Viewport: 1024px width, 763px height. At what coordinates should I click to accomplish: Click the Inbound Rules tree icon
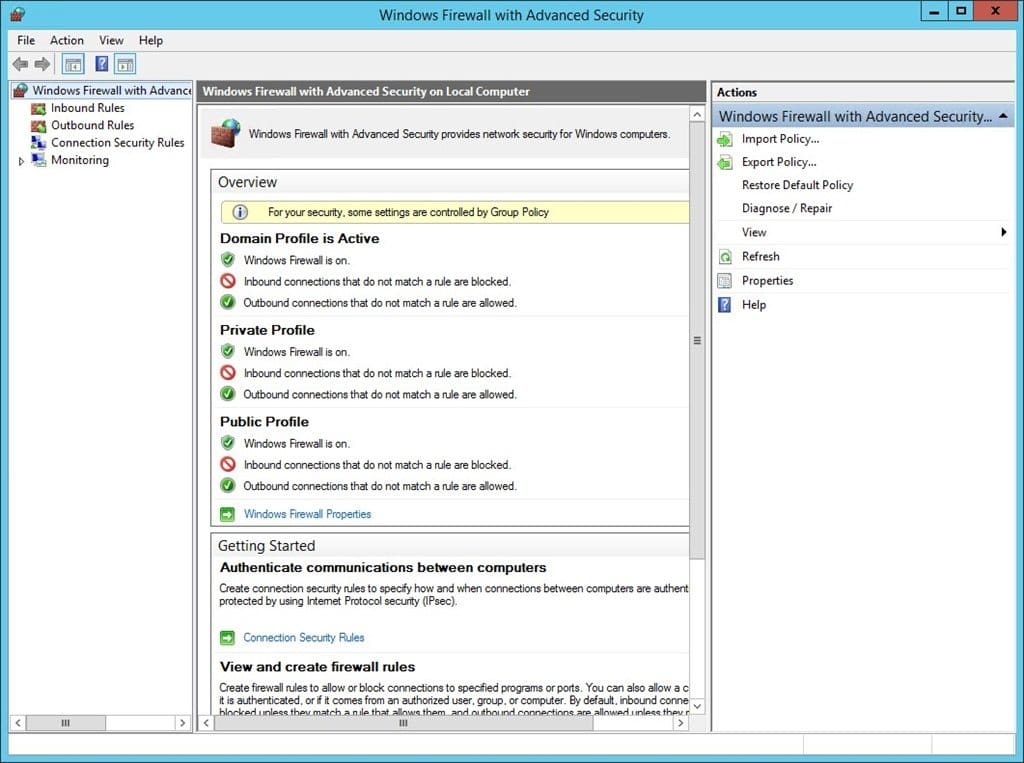(x=39, y=108)
